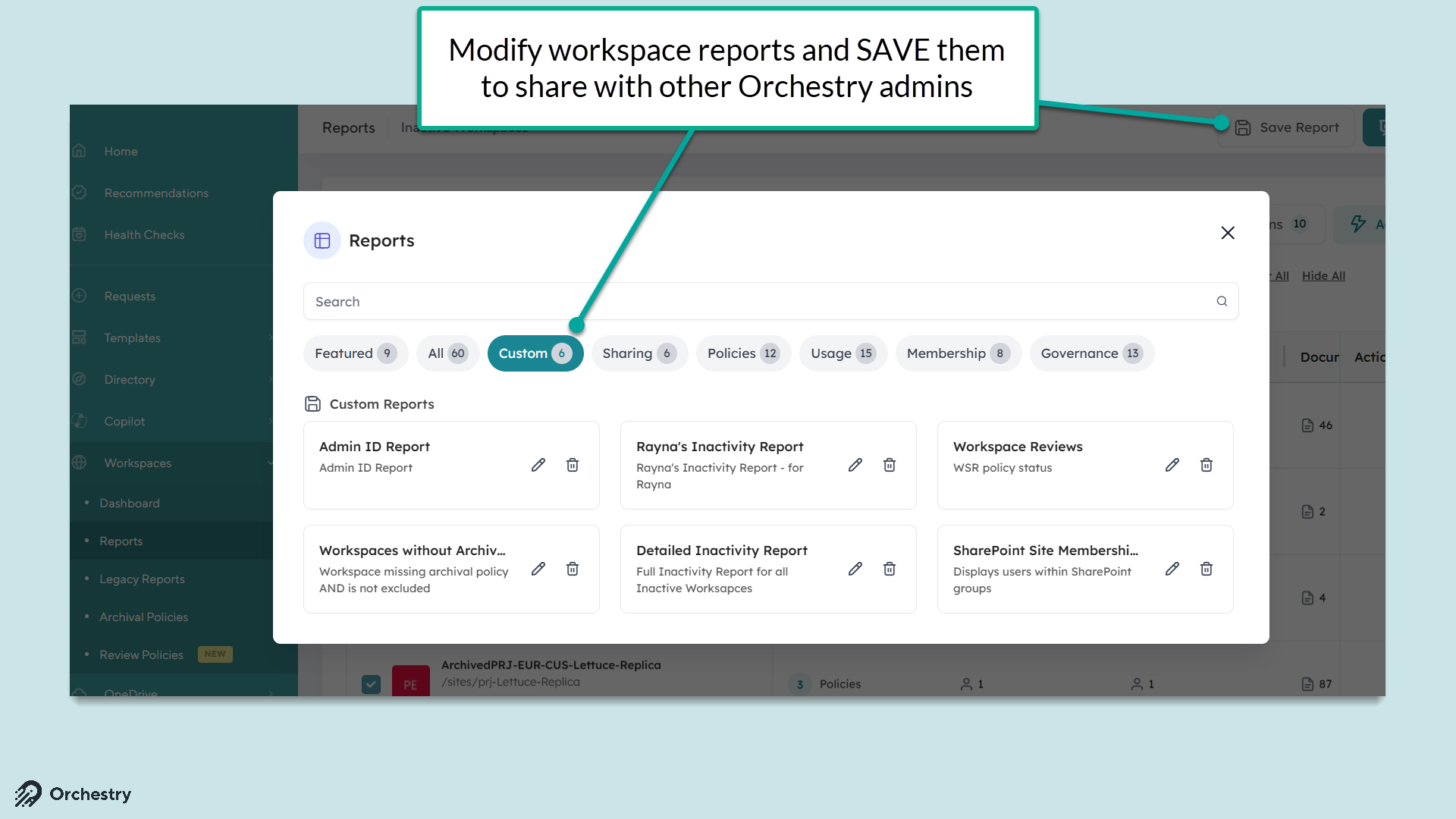The image size is (1456, 819).
Task: Delete Workspaces without Archival report
Action: tap(573, 569)
